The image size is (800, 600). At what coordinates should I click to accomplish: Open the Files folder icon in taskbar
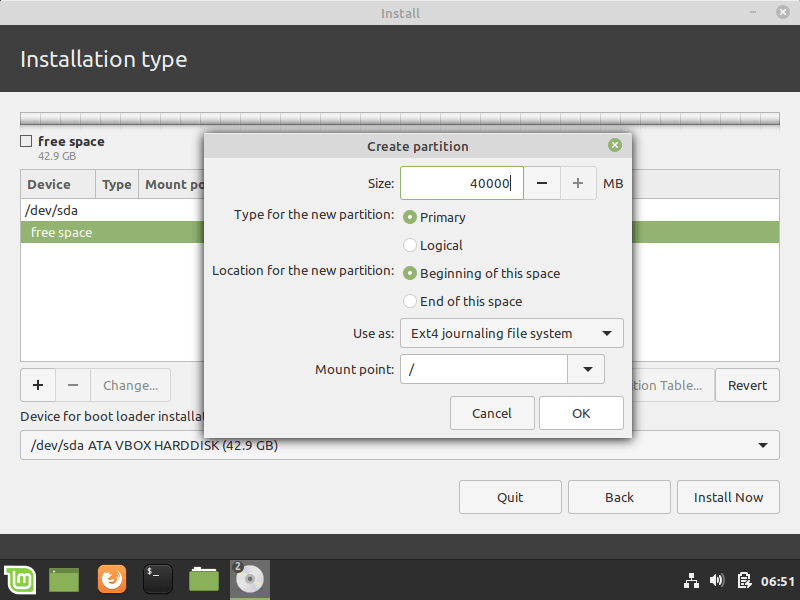click(x=204, y=580)
